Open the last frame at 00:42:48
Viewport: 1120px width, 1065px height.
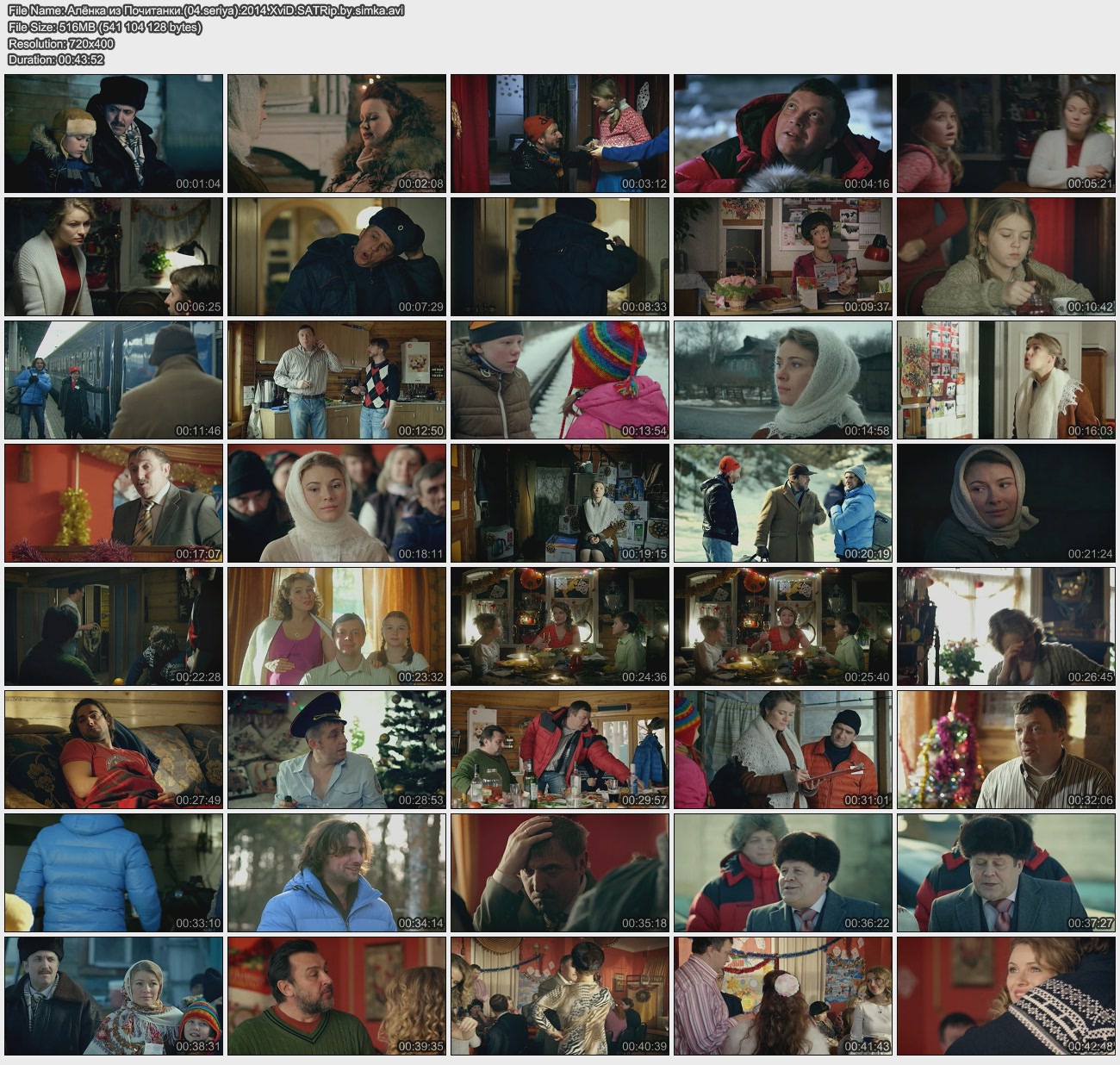1005,996
